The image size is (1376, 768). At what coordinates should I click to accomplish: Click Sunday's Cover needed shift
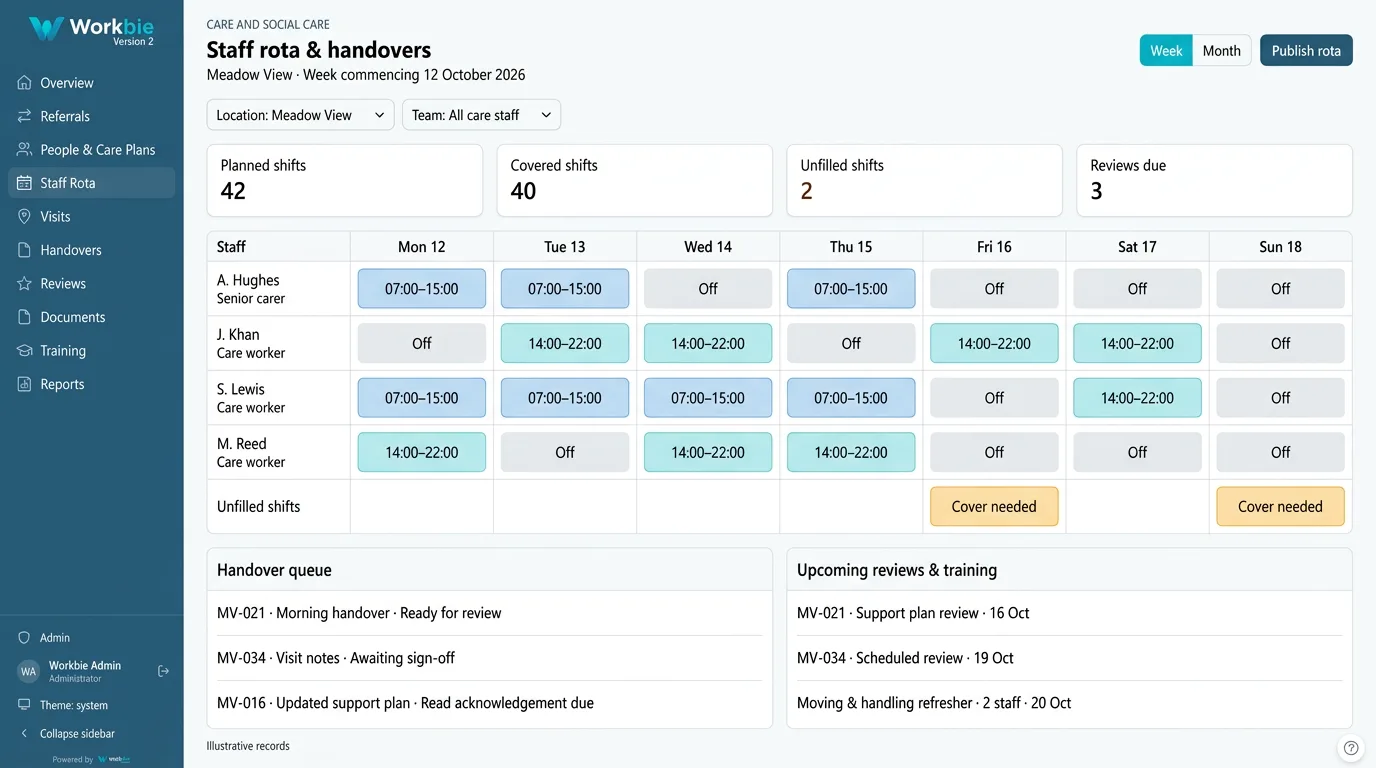pos(1280,507)
